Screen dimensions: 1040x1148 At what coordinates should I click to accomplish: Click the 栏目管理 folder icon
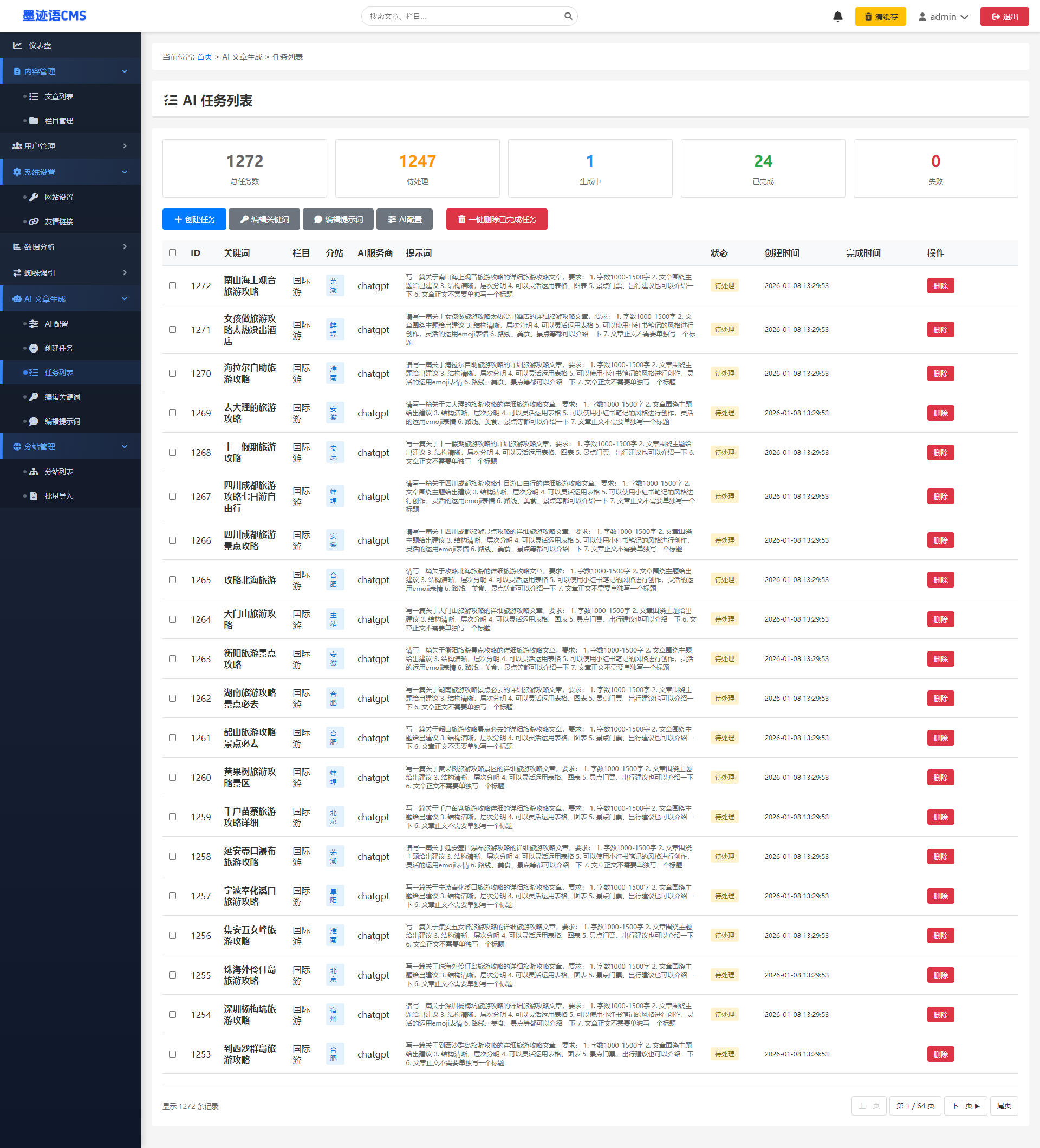(34, 121)
